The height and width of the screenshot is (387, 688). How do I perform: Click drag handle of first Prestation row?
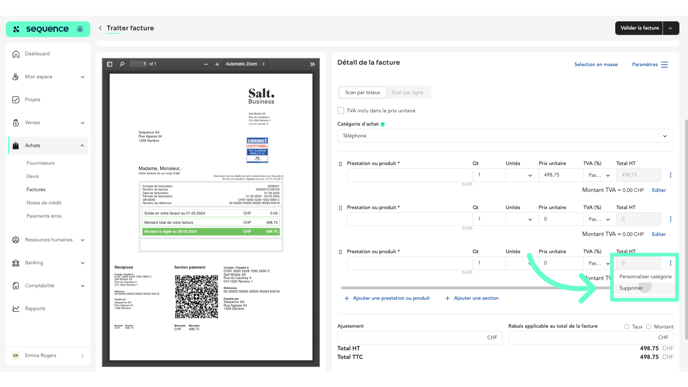point(340,164)
